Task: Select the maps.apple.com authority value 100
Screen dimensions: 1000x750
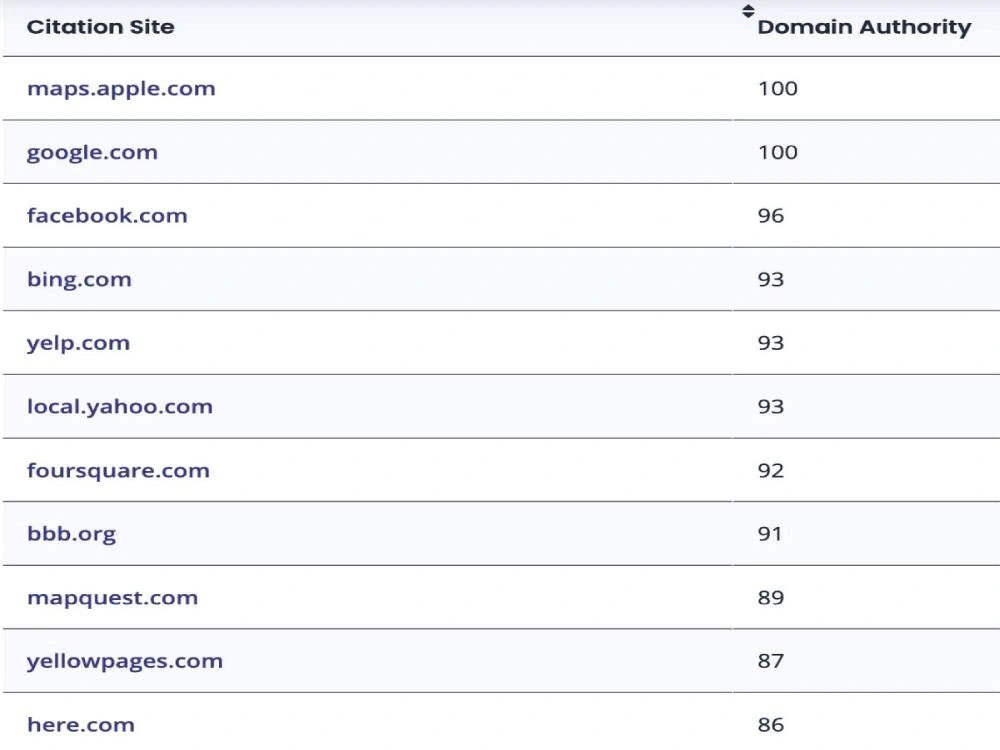Action: click(777, 89)
